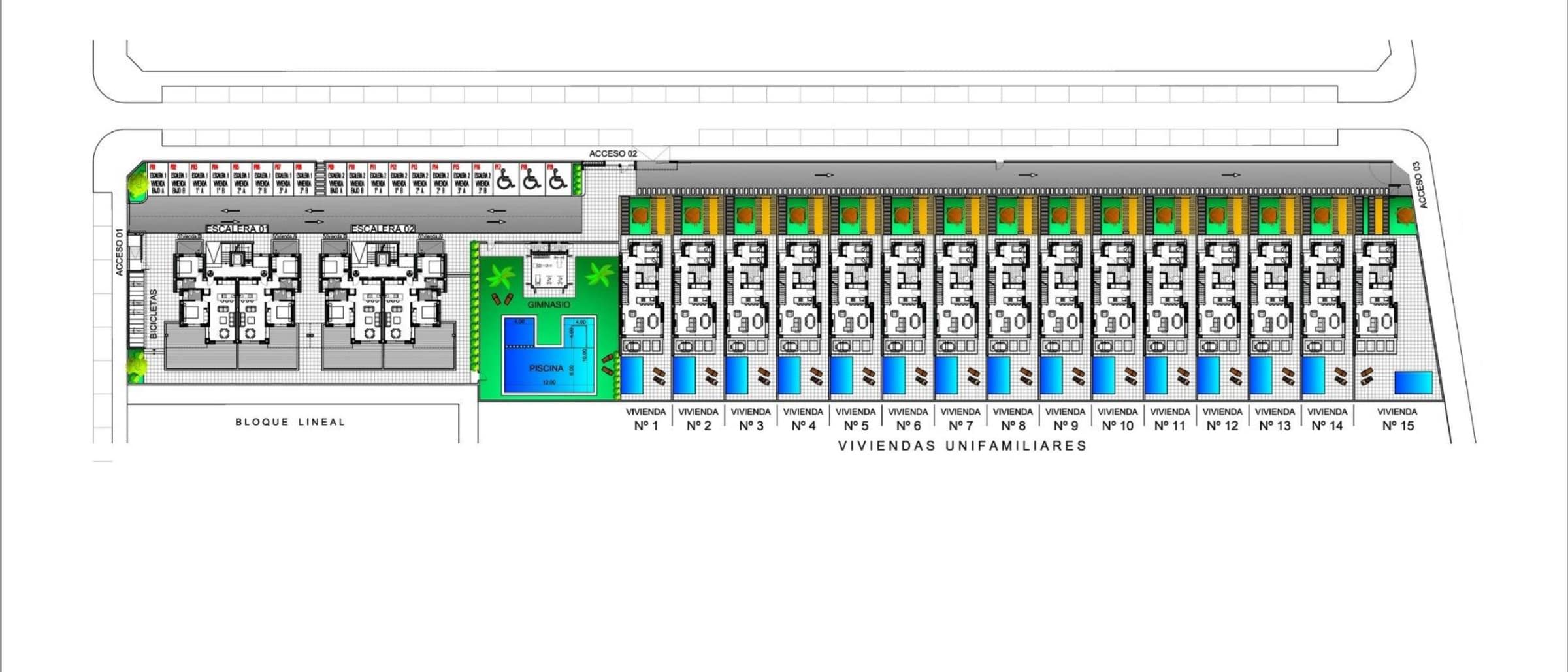Select the Vivienda Nº 13 label
The width and height of the screenshot is (1568, 672).
click(1275, 419)
